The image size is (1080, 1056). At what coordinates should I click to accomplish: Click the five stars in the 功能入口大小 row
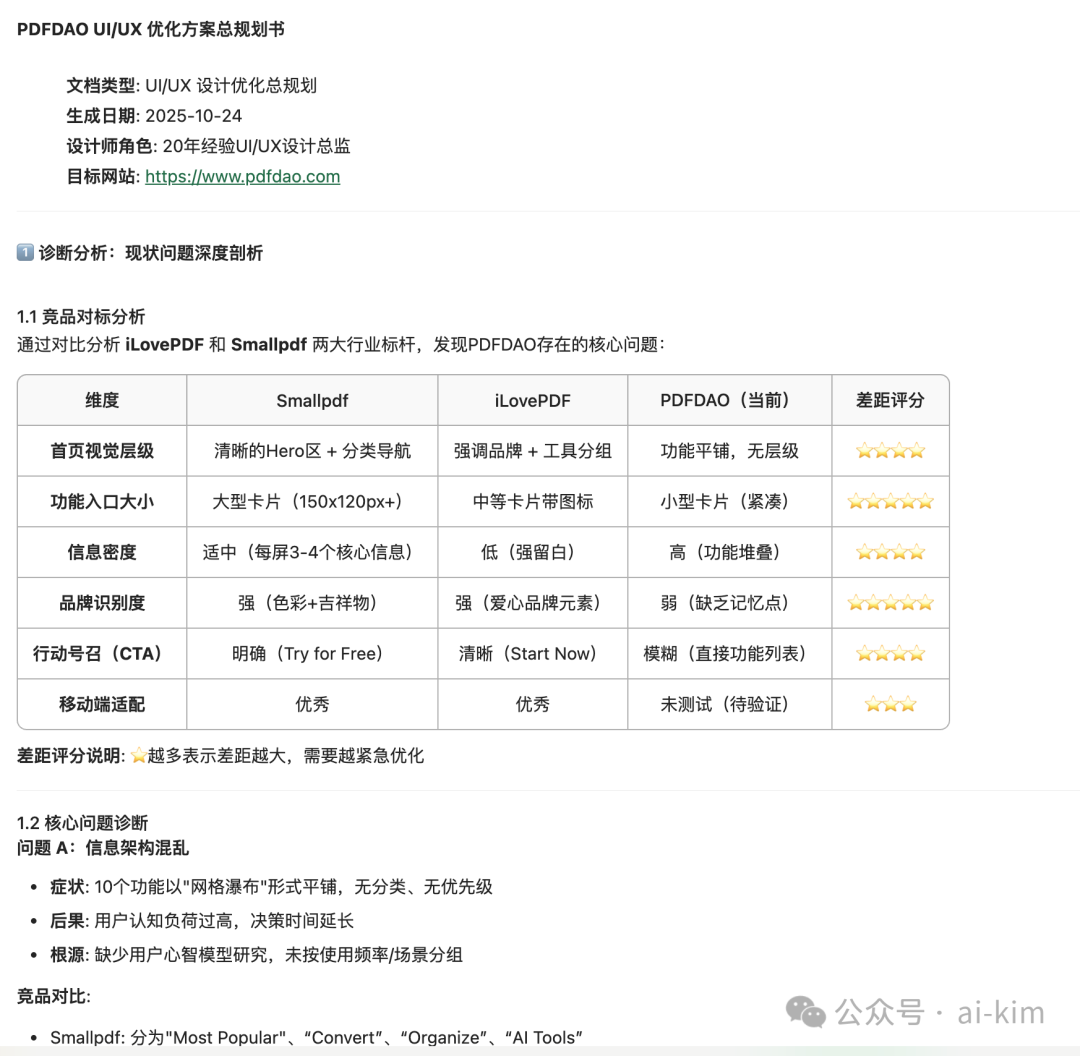(889, 501)
